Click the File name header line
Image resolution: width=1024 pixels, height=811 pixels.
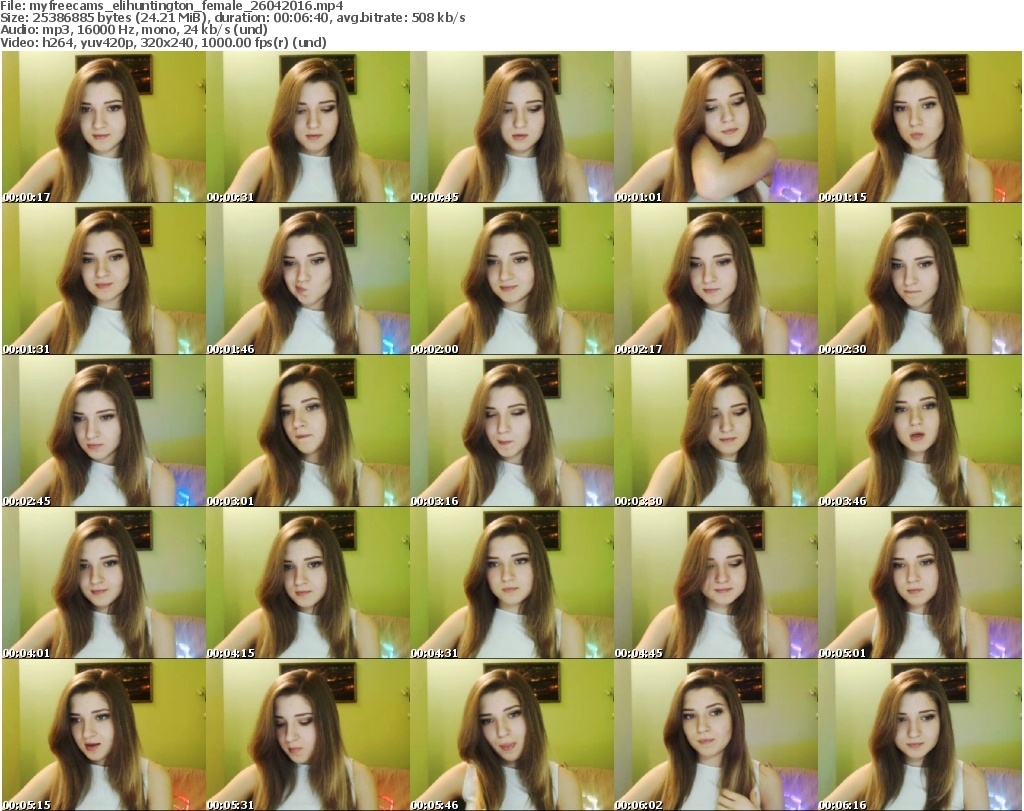coord(172,6)
